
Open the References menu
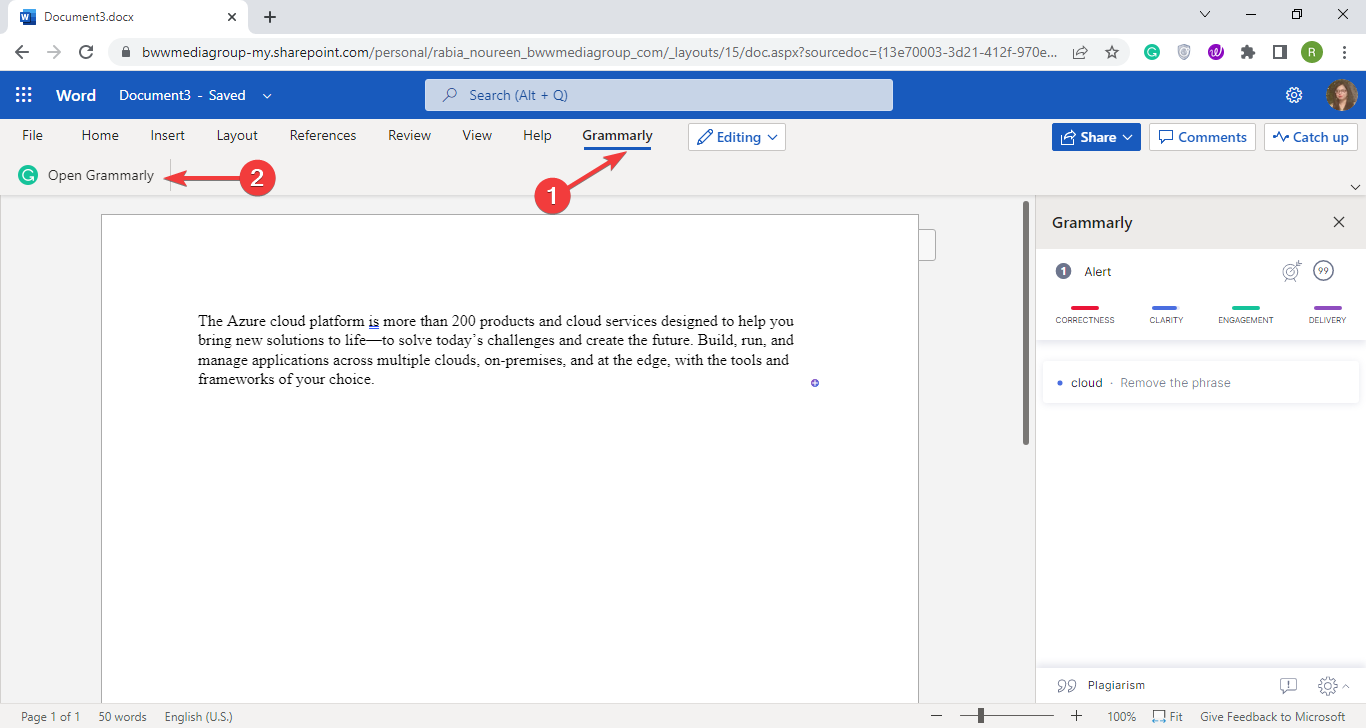322,135
